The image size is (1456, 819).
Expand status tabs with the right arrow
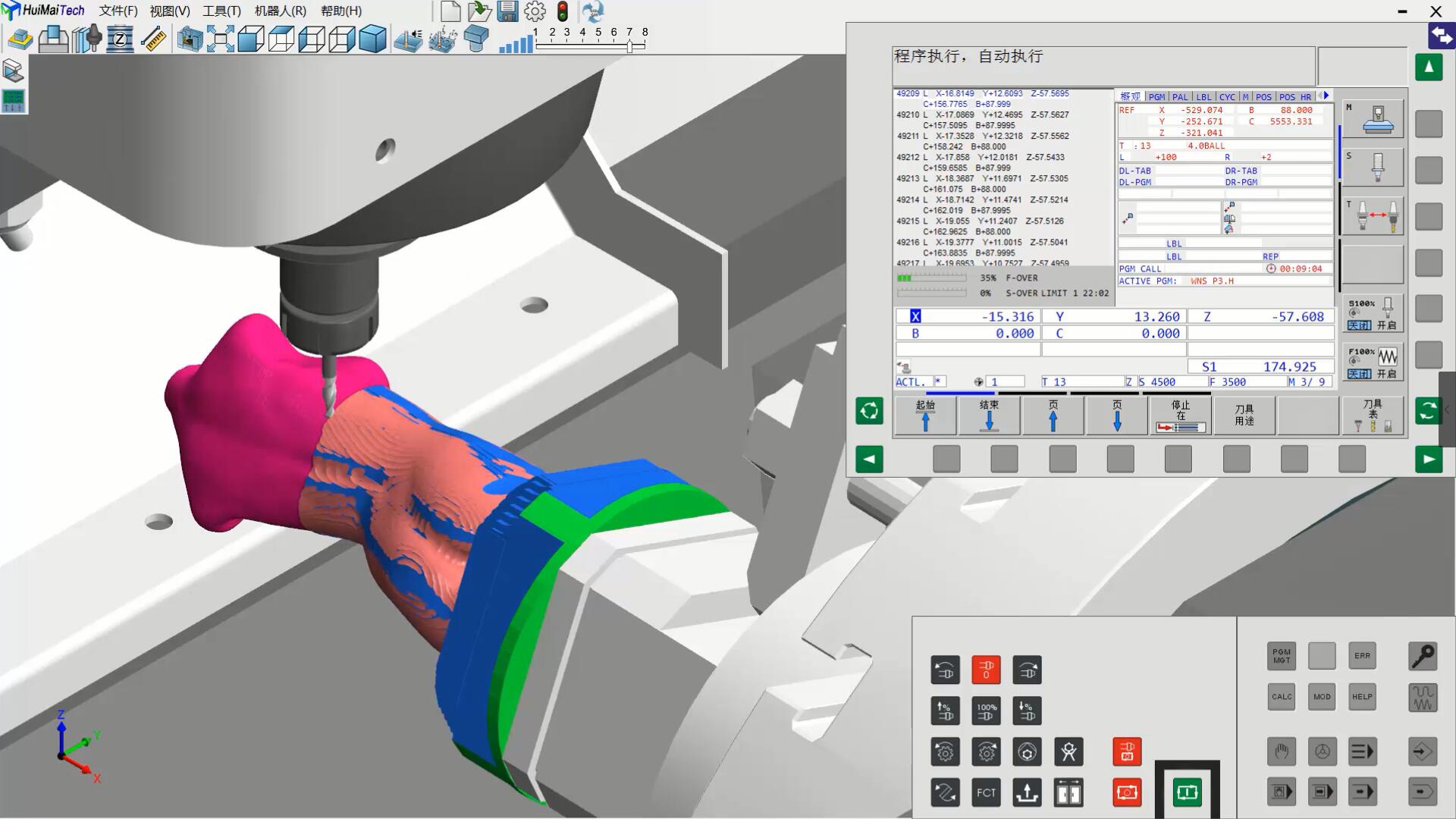(1326, 96)
